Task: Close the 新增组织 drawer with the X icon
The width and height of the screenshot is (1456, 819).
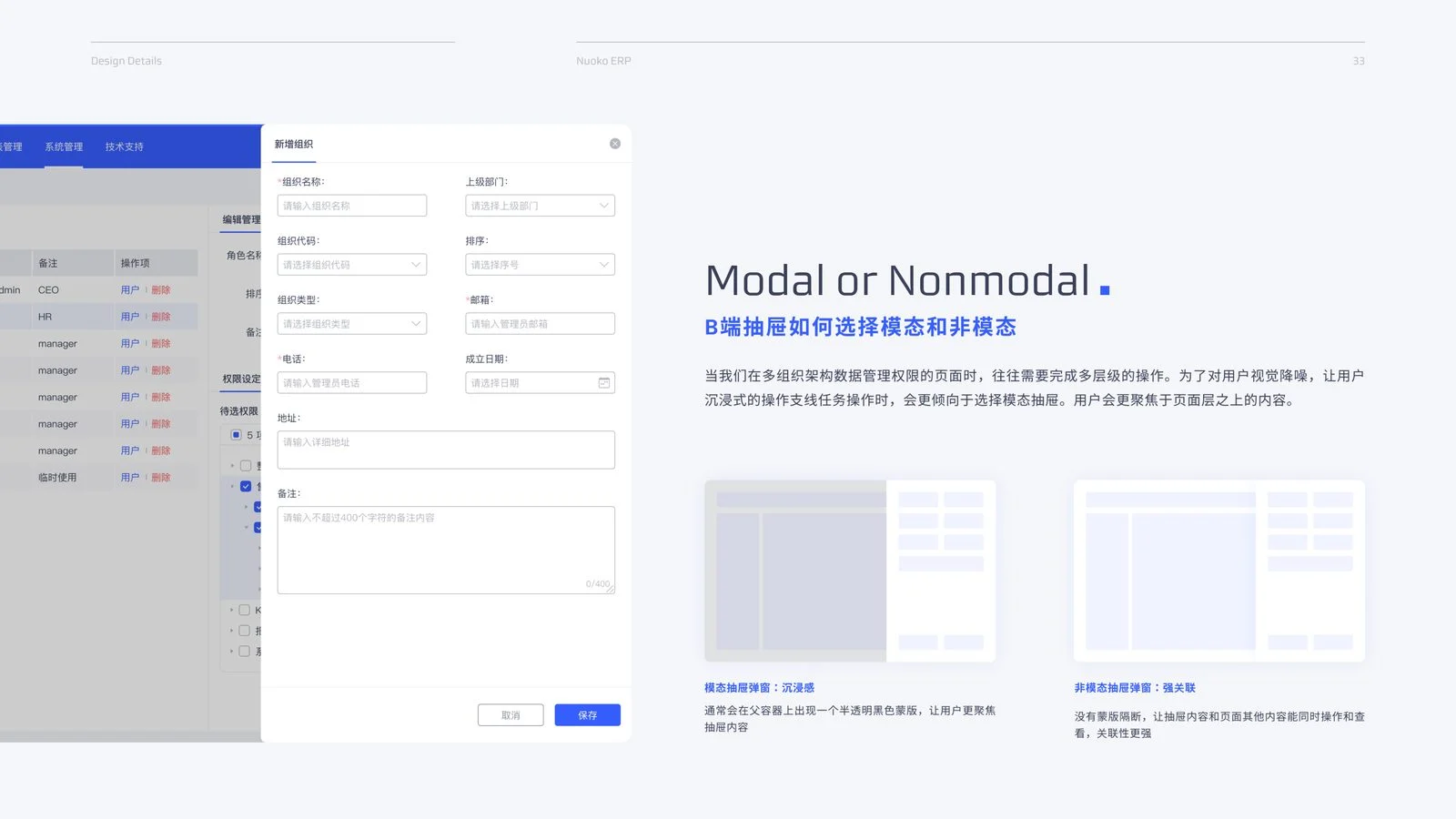Action: pos(615,144)
